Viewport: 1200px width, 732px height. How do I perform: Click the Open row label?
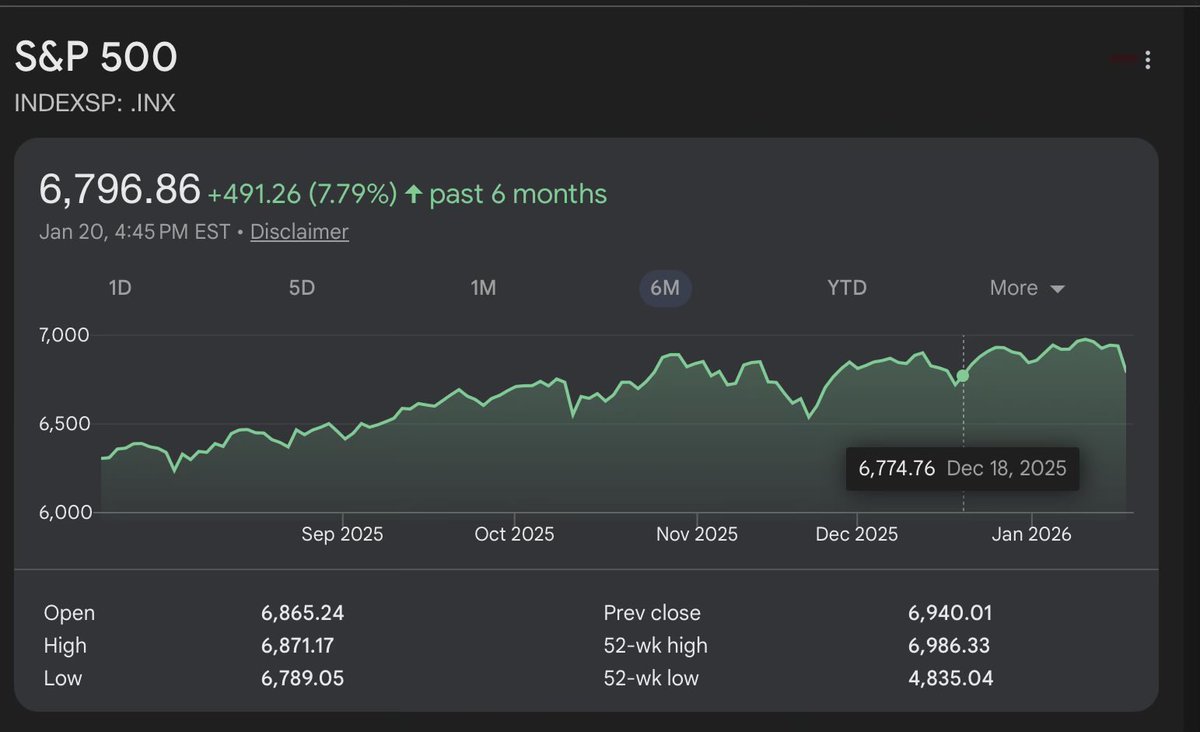pos(69,613)
